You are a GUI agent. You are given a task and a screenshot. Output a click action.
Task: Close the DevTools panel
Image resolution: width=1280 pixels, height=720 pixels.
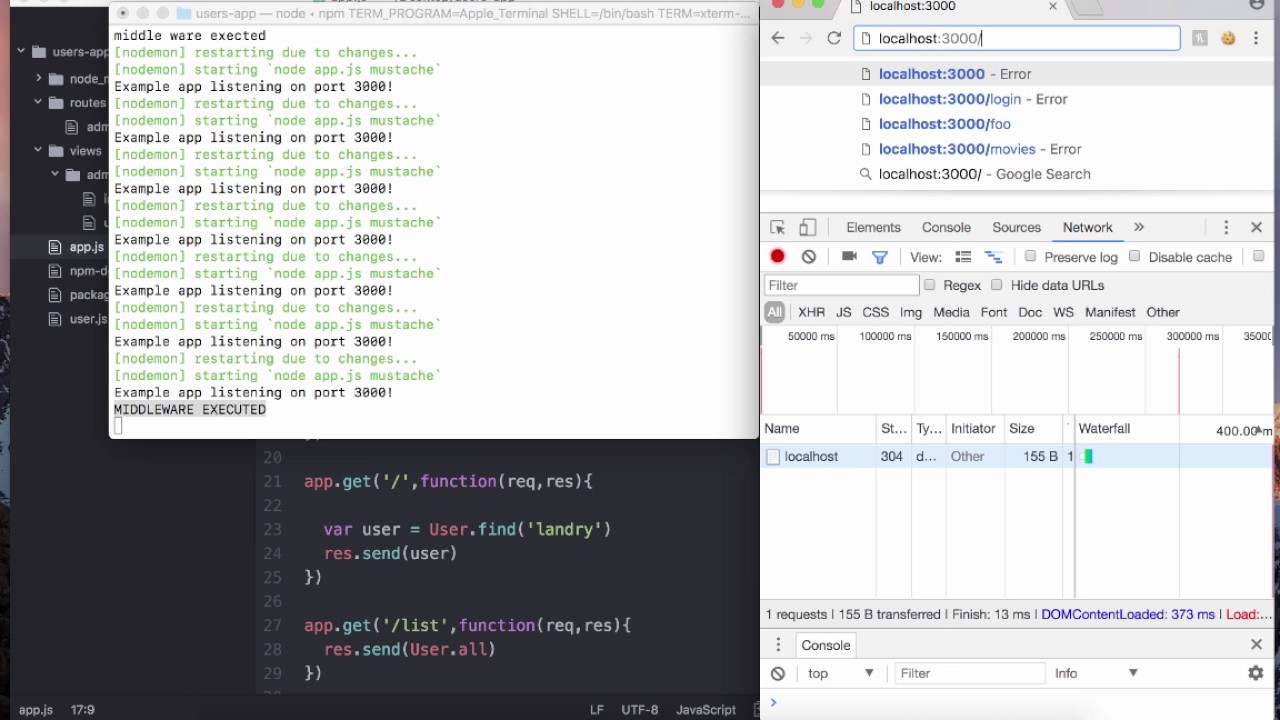coord(1257,227)
